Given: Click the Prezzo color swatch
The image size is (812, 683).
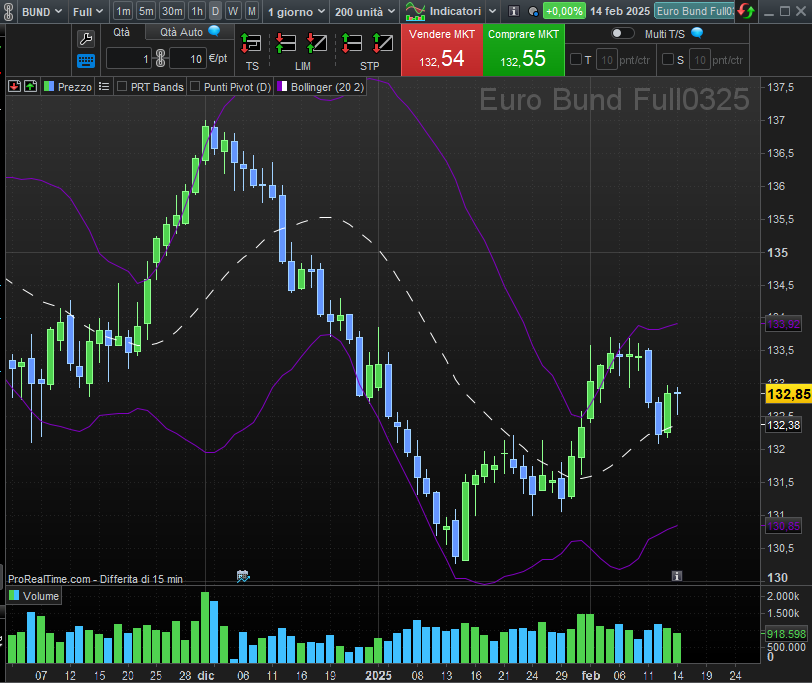Looking at the screenshot, I should pos(49,86).
